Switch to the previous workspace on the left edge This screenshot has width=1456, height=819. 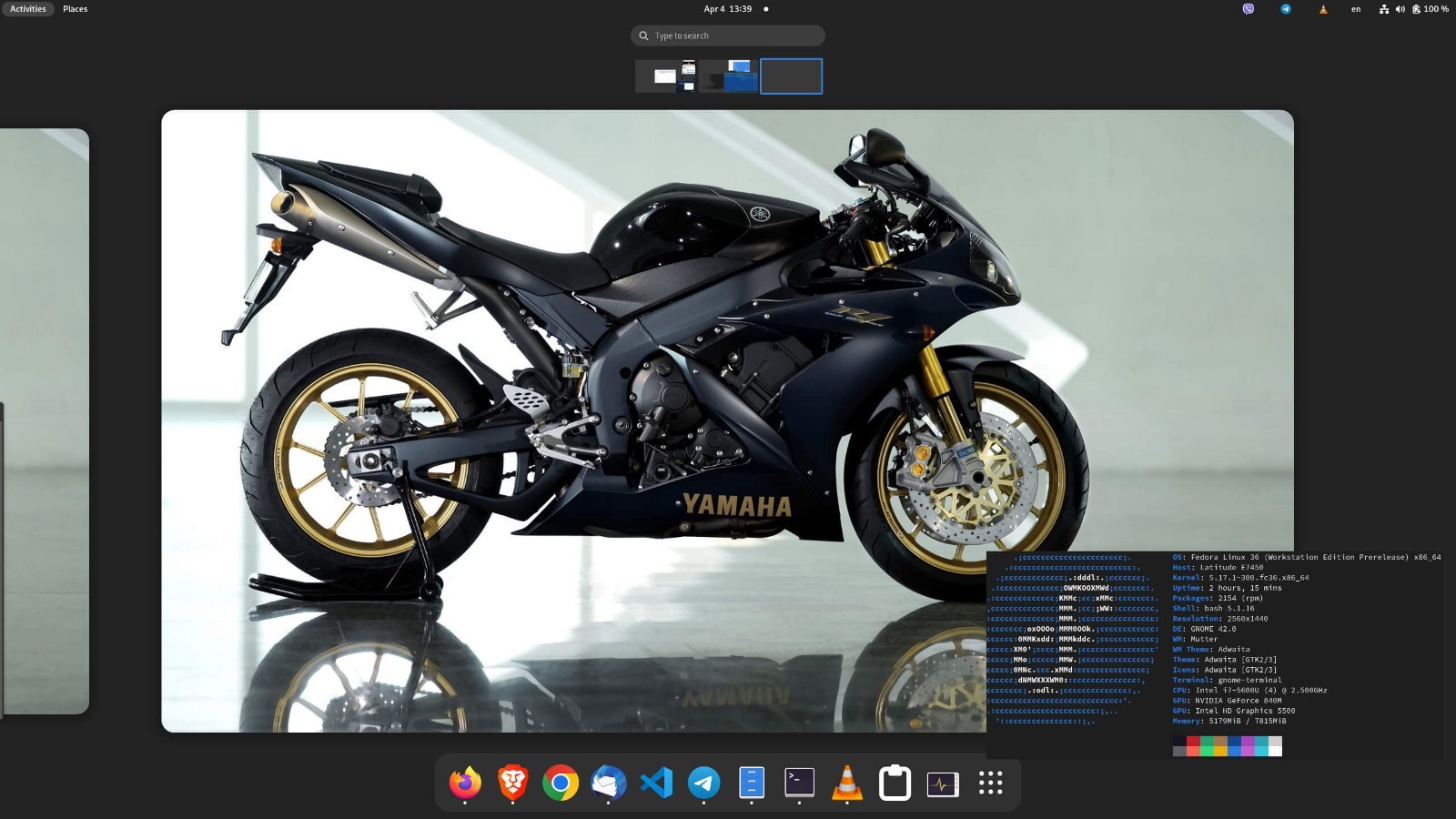coord(44,421)
